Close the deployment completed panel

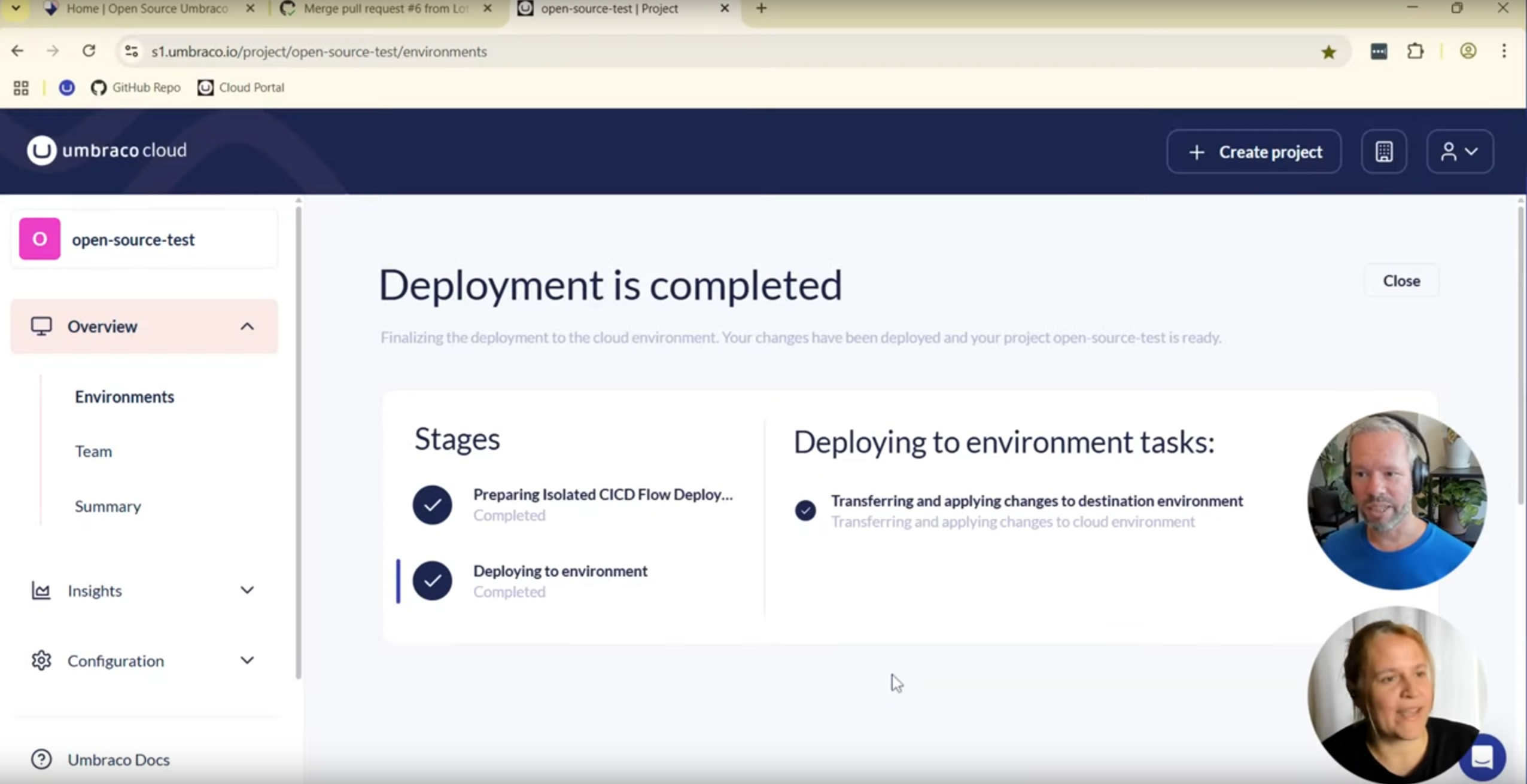pos(1401,280)
